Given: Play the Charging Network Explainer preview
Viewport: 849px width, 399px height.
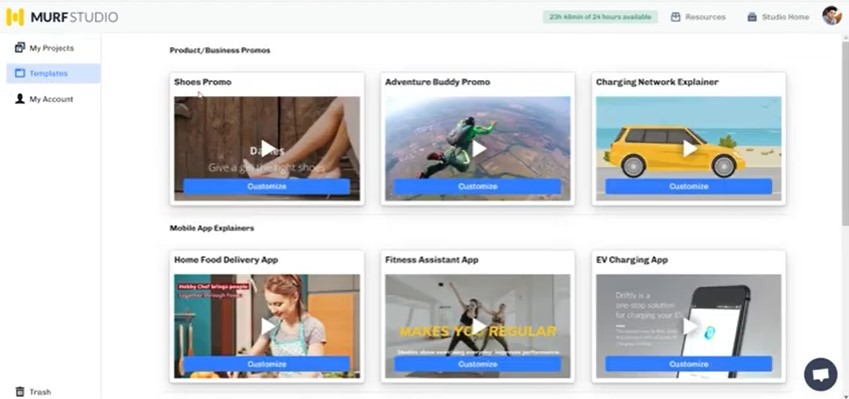Looking at the screenshot, I should [x=690, y=148].
